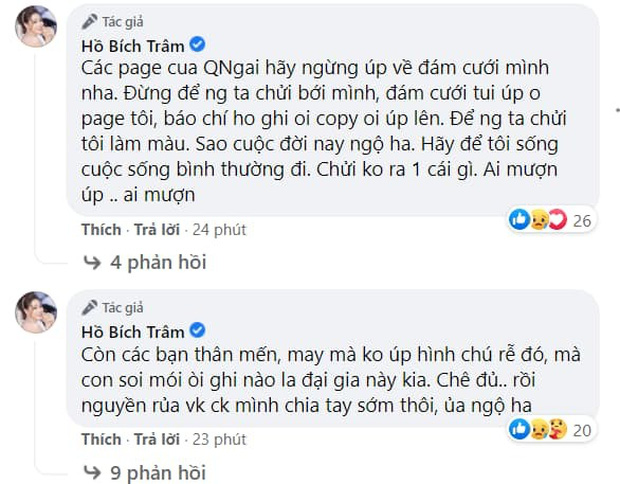Open reaction emojis beside the 20 count
Screen dimensions: 620x484
[540, 429]
